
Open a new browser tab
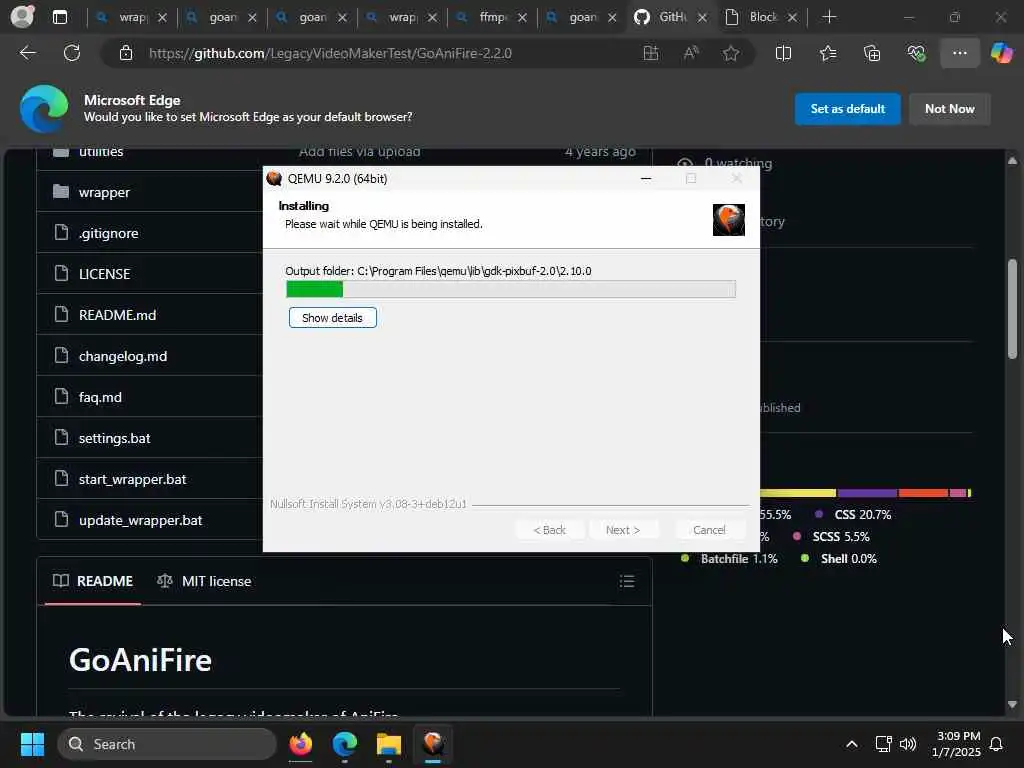pyautogui.click(x=829, y=17)
